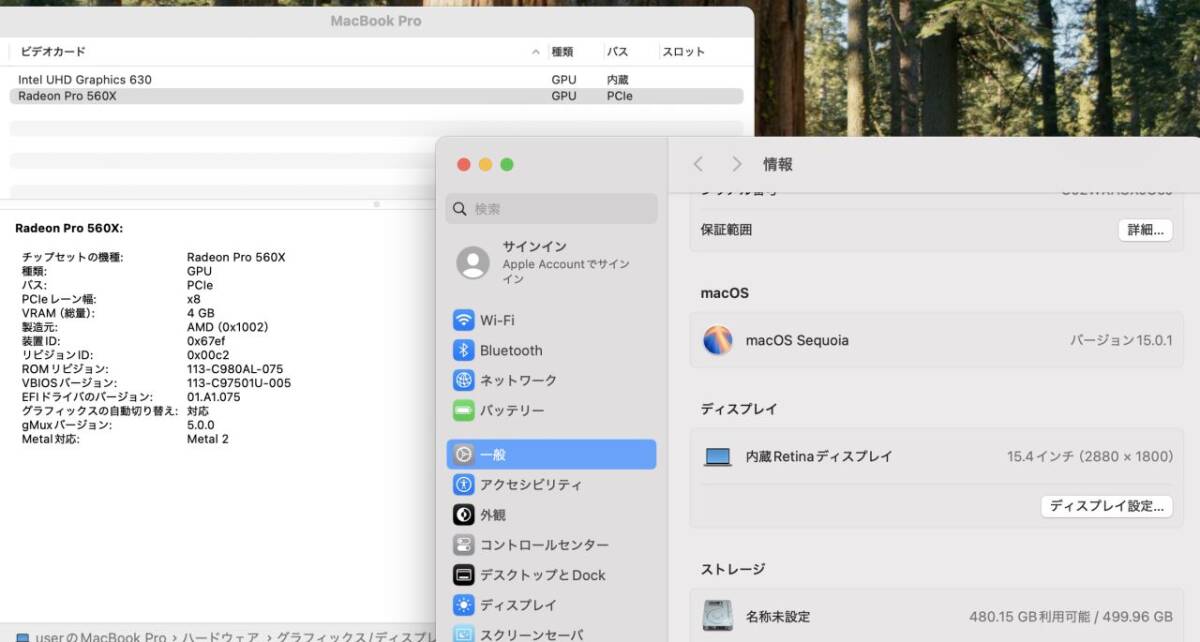
Task: Click the アクセシビリティ icon in the sidebar
Action: click(x=463, y=484)
